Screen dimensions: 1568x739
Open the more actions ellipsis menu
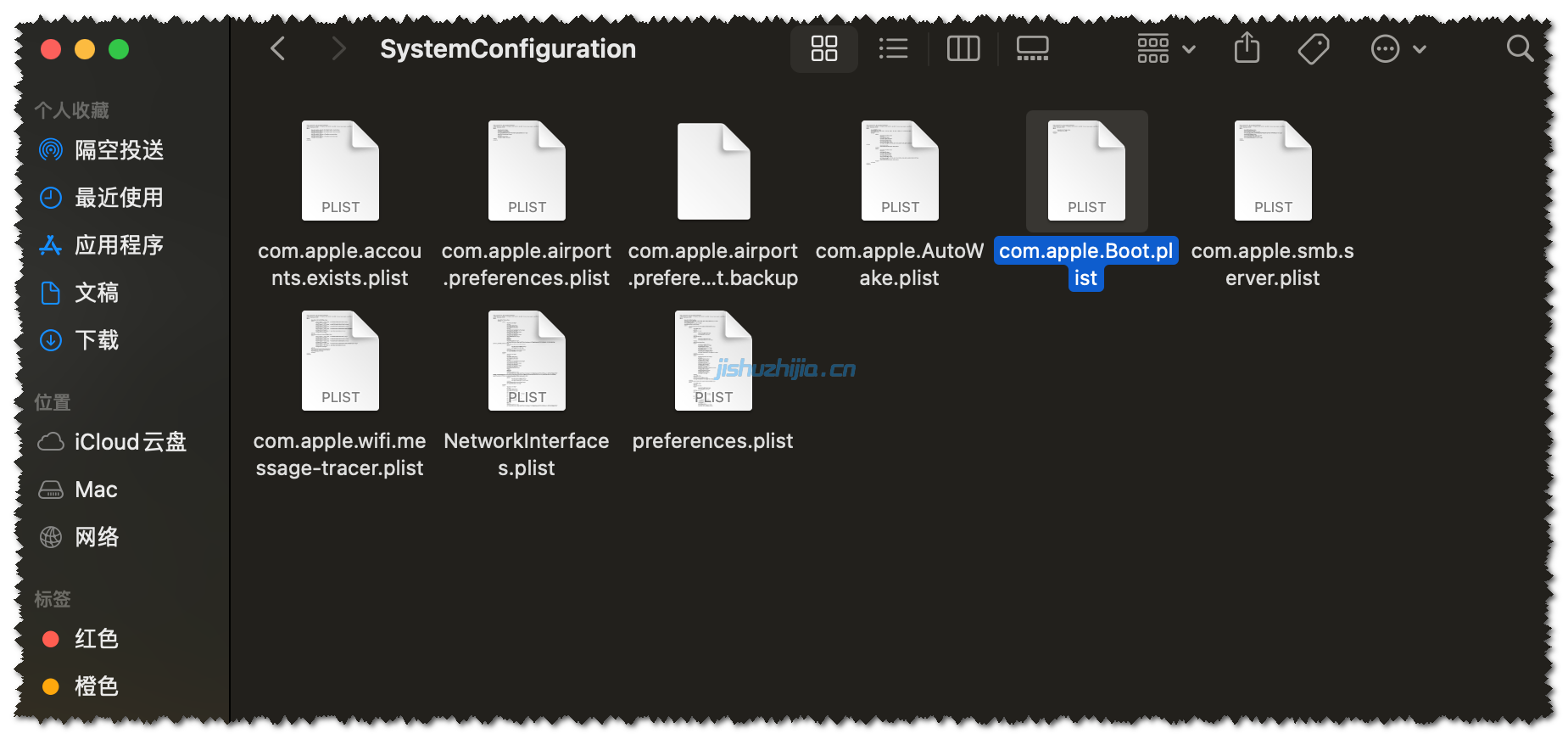point(1398,48)
